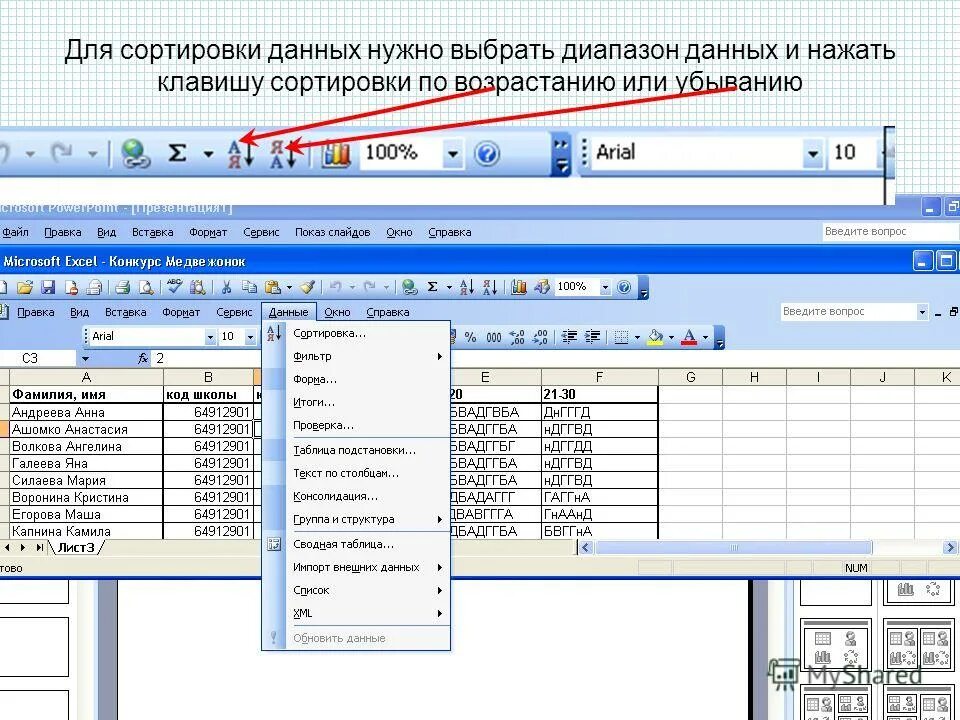Open zoom dropdown in enlarged top toolbar
This screenshot has width=960, height=720.
pos(452,154)
